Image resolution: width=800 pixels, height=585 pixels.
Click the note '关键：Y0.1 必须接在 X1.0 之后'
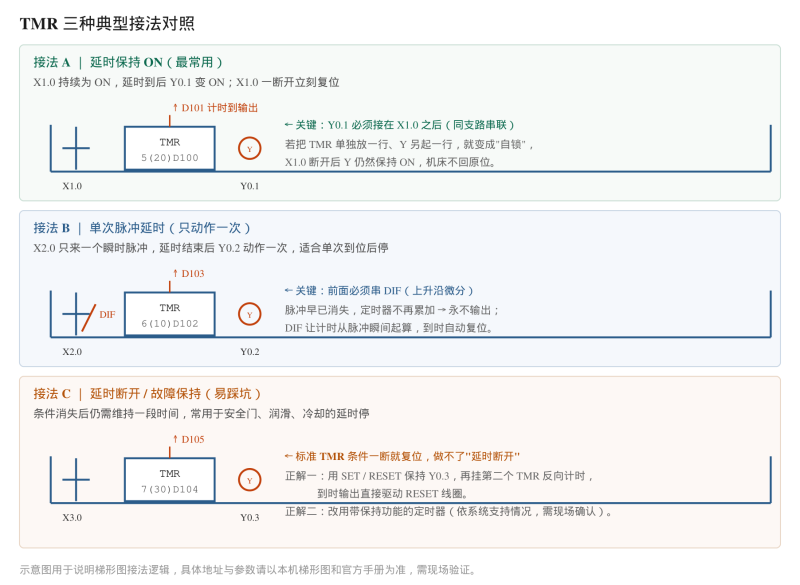tap(399, 125)
